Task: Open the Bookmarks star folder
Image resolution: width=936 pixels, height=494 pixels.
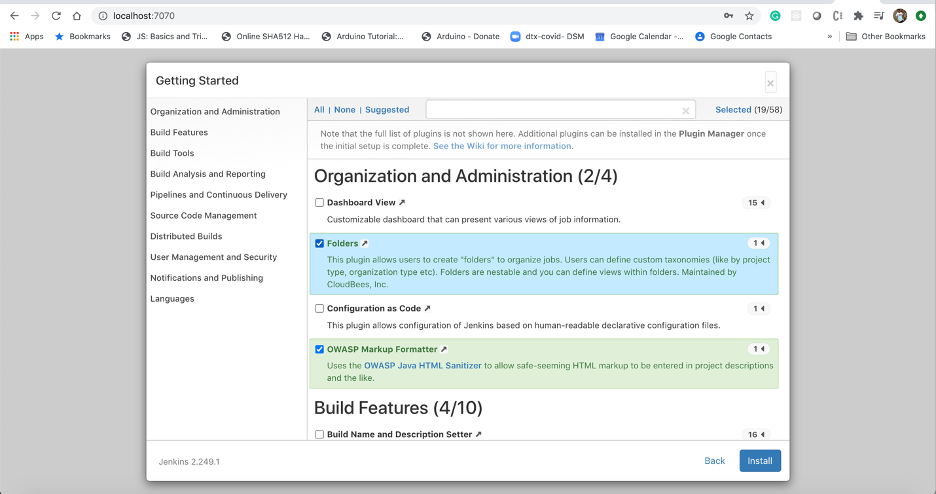Action: coord(82,36)
